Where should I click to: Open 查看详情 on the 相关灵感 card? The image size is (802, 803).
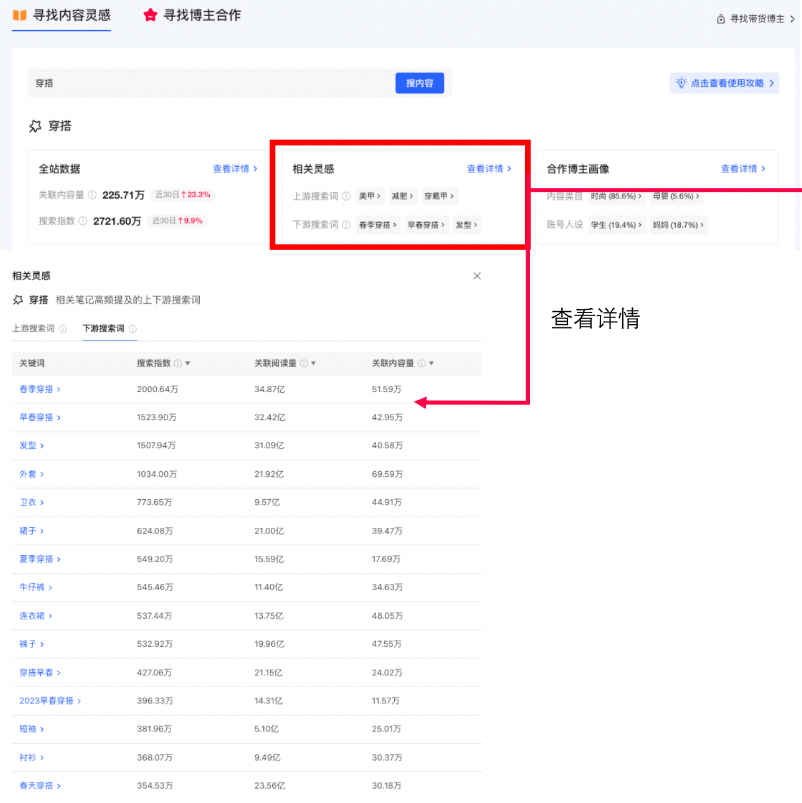tap(490, 168)
